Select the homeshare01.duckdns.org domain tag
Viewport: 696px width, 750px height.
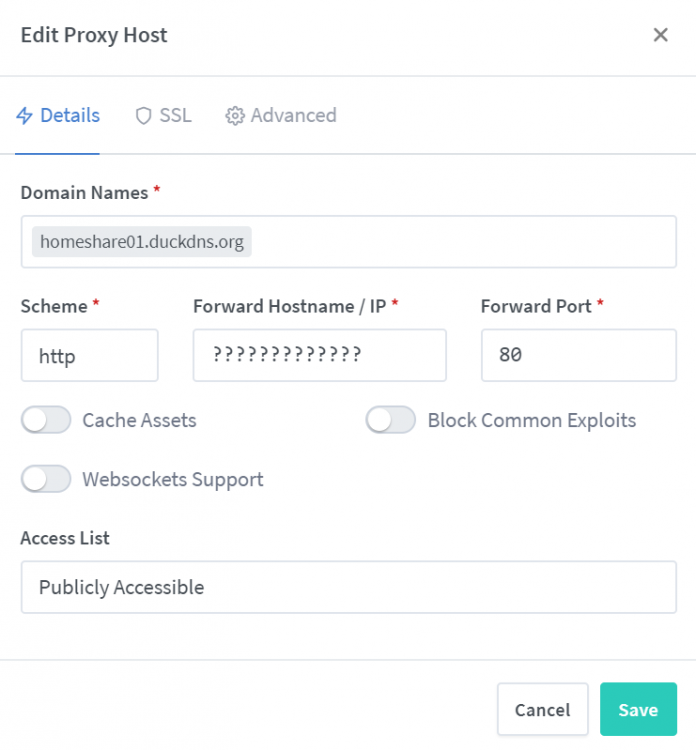tap(142, 242)
